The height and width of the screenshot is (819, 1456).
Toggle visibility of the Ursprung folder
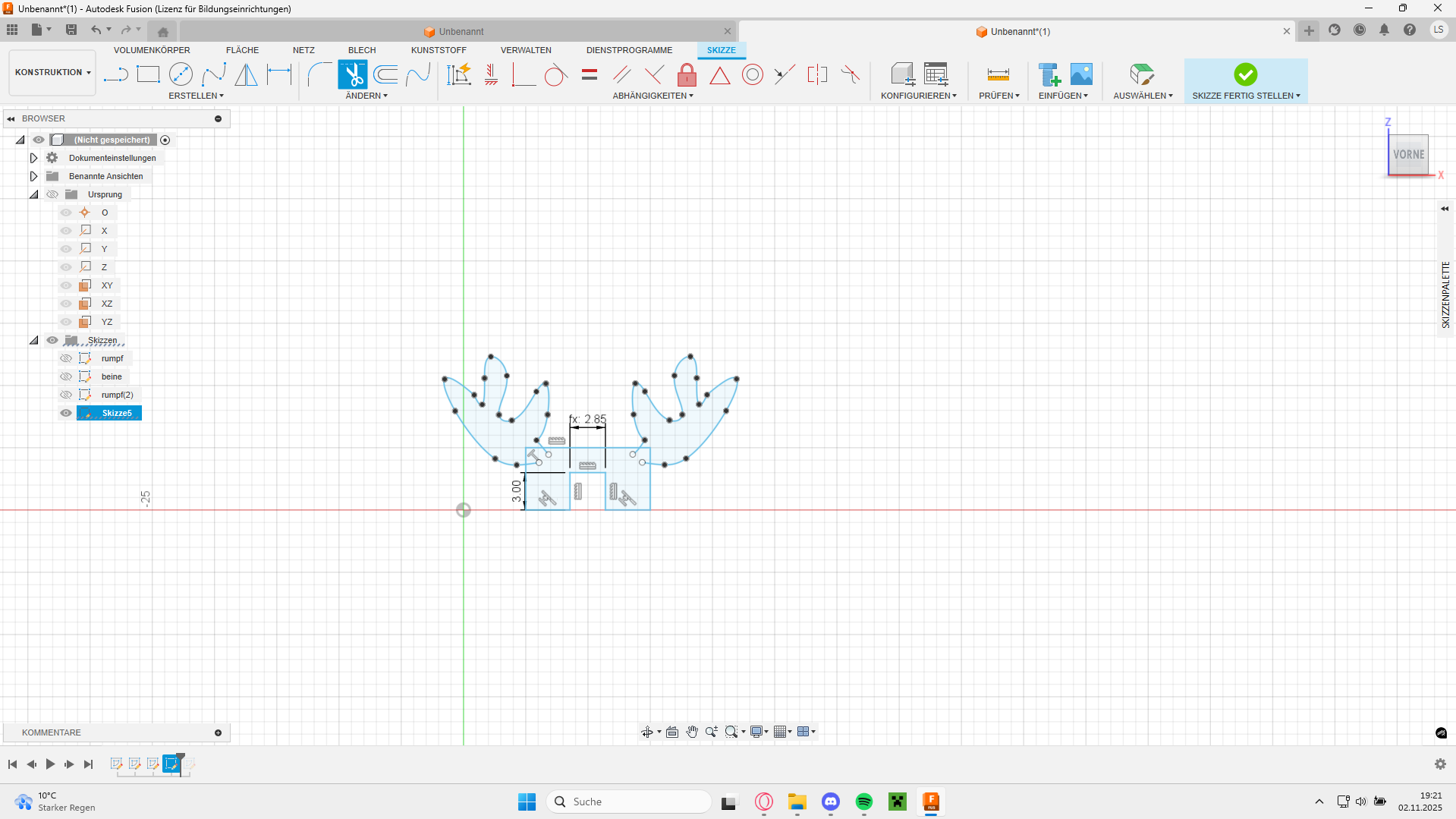pos(52,194)
